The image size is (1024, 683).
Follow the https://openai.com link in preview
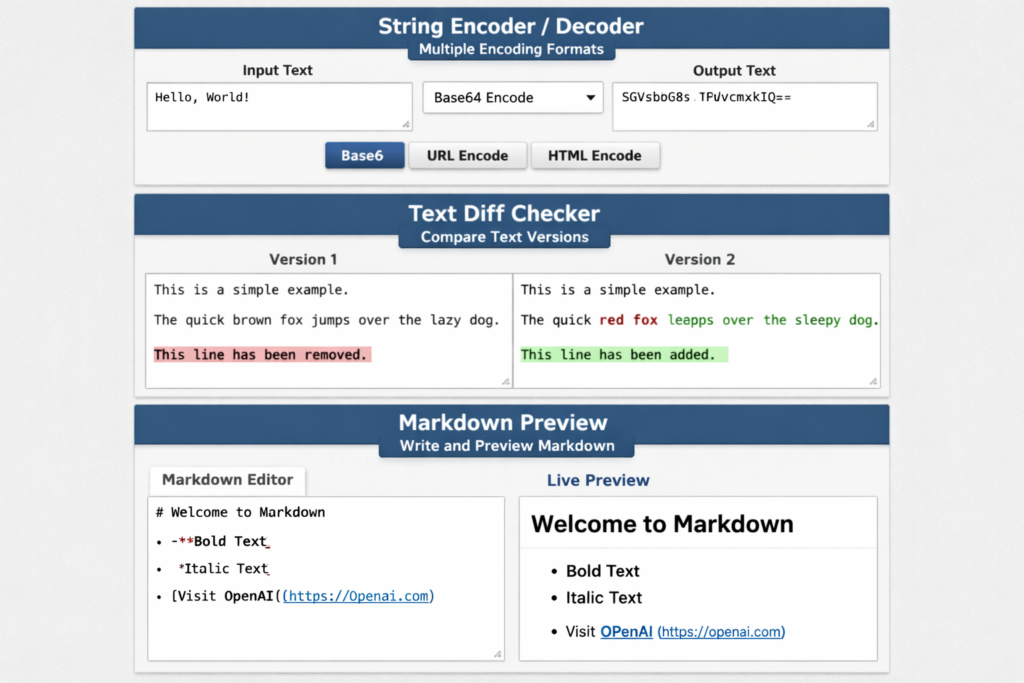[x=721, y=632]
